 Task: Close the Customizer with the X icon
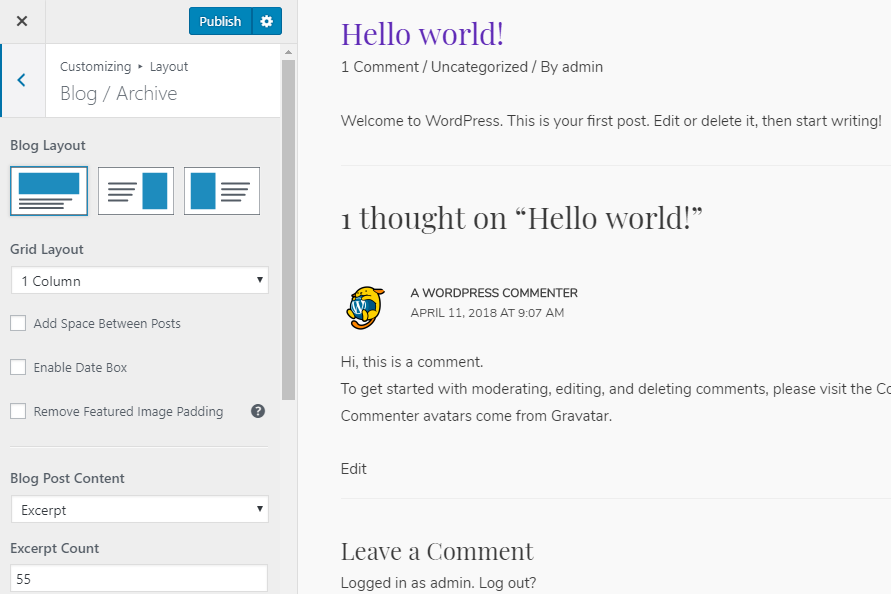point(22,22)
